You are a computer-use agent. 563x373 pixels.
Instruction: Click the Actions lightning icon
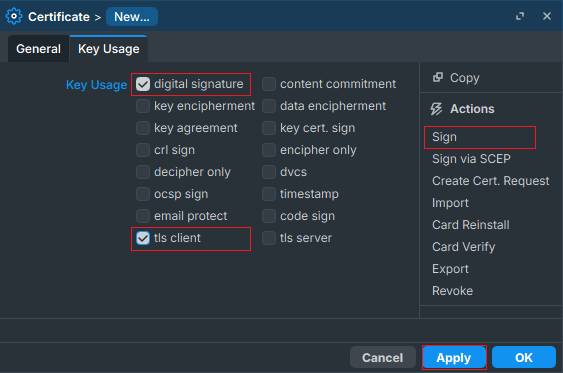(x=437, y=109)
